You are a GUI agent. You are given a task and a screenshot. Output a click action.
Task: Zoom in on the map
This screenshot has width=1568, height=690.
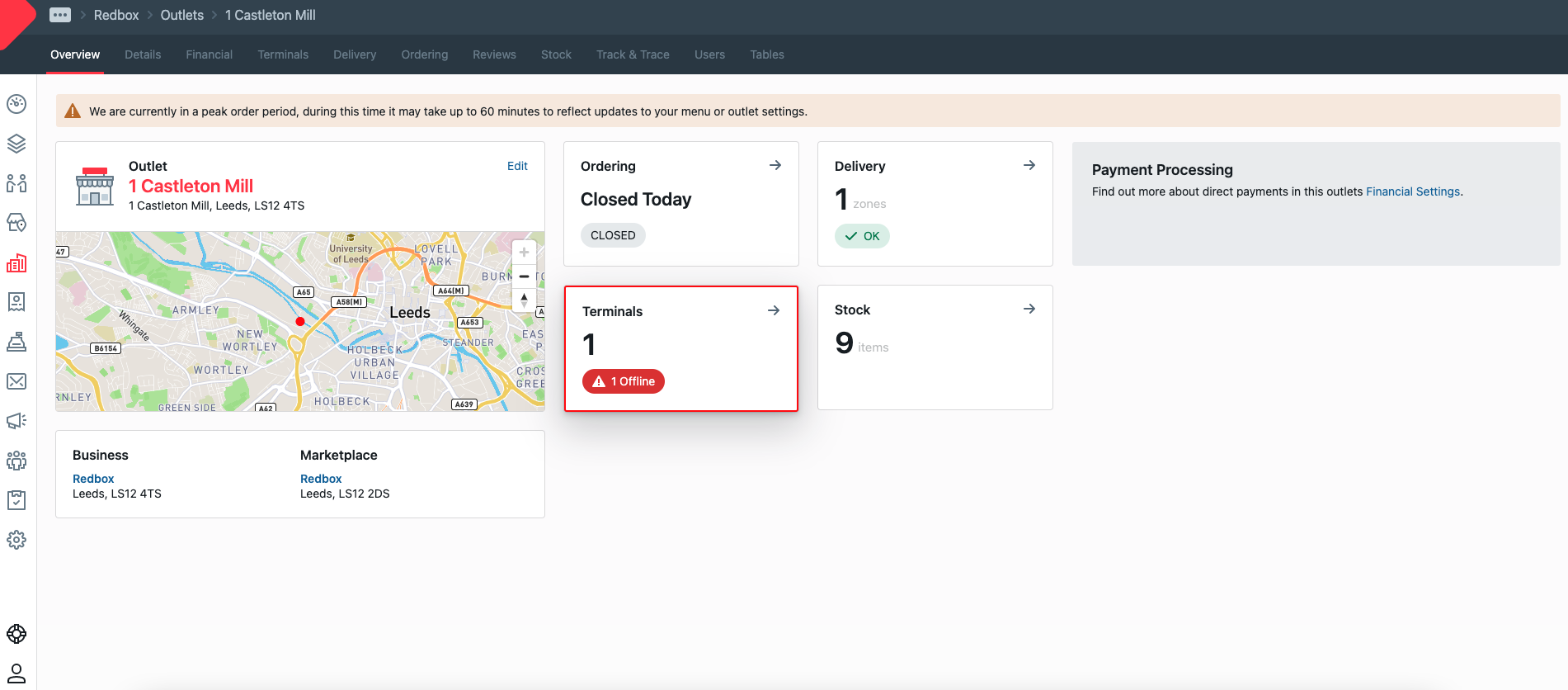524,253
